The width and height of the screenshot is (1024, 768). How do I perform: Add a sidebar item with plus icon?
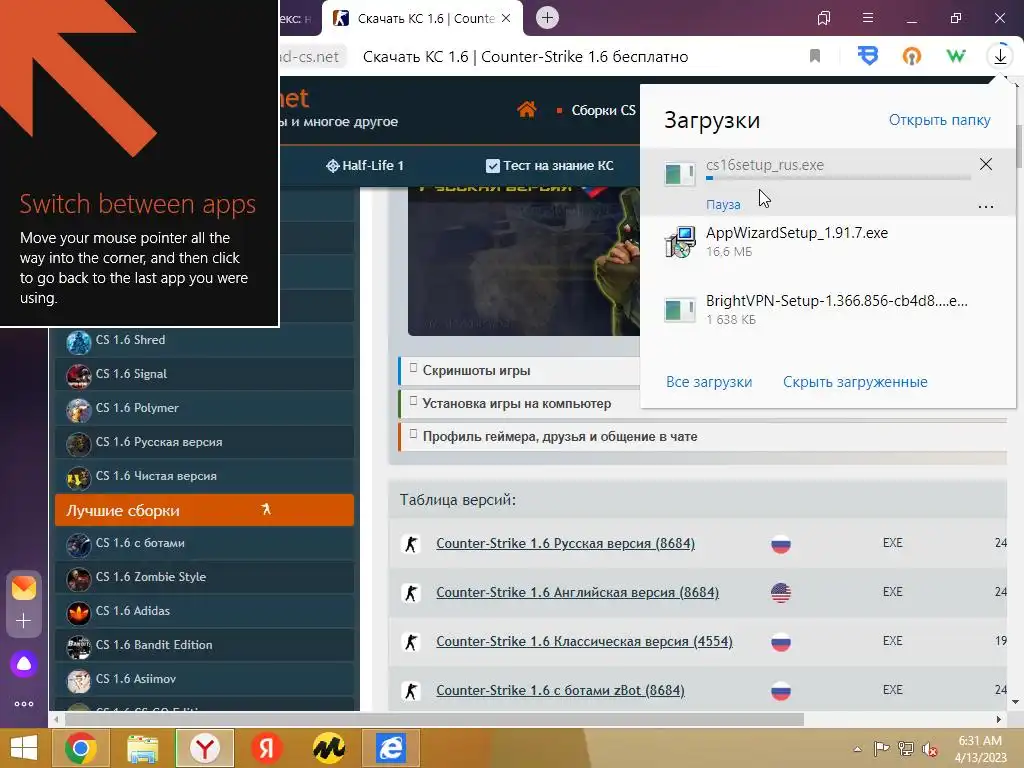click(x=24, y=620)
